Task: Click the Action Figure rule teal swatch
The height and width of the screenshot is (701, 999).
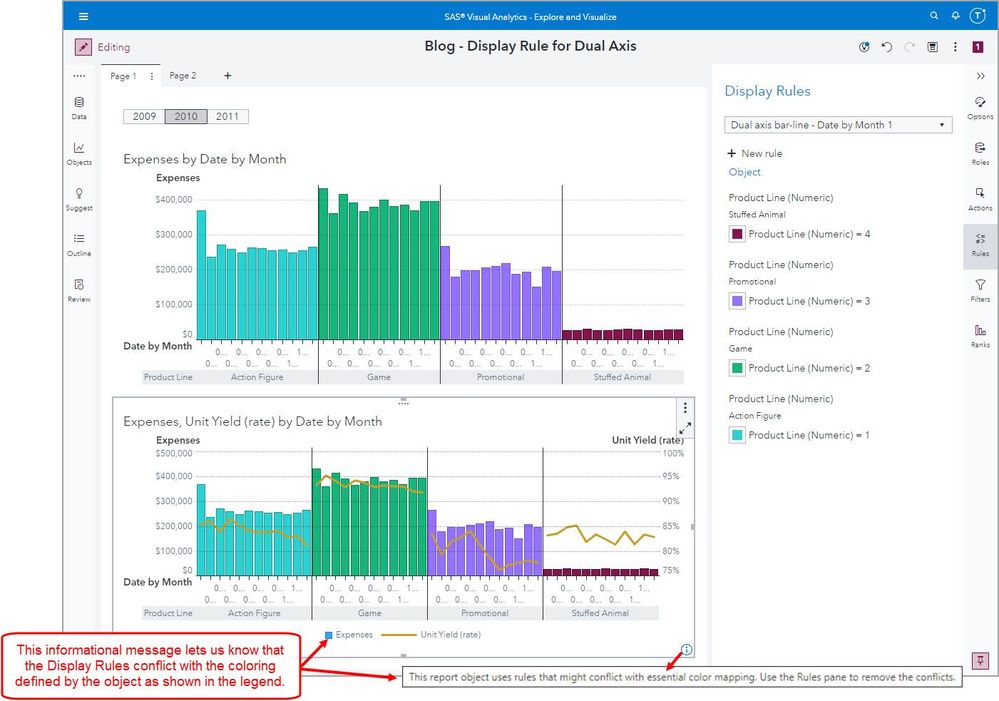Action: point(737,435)
